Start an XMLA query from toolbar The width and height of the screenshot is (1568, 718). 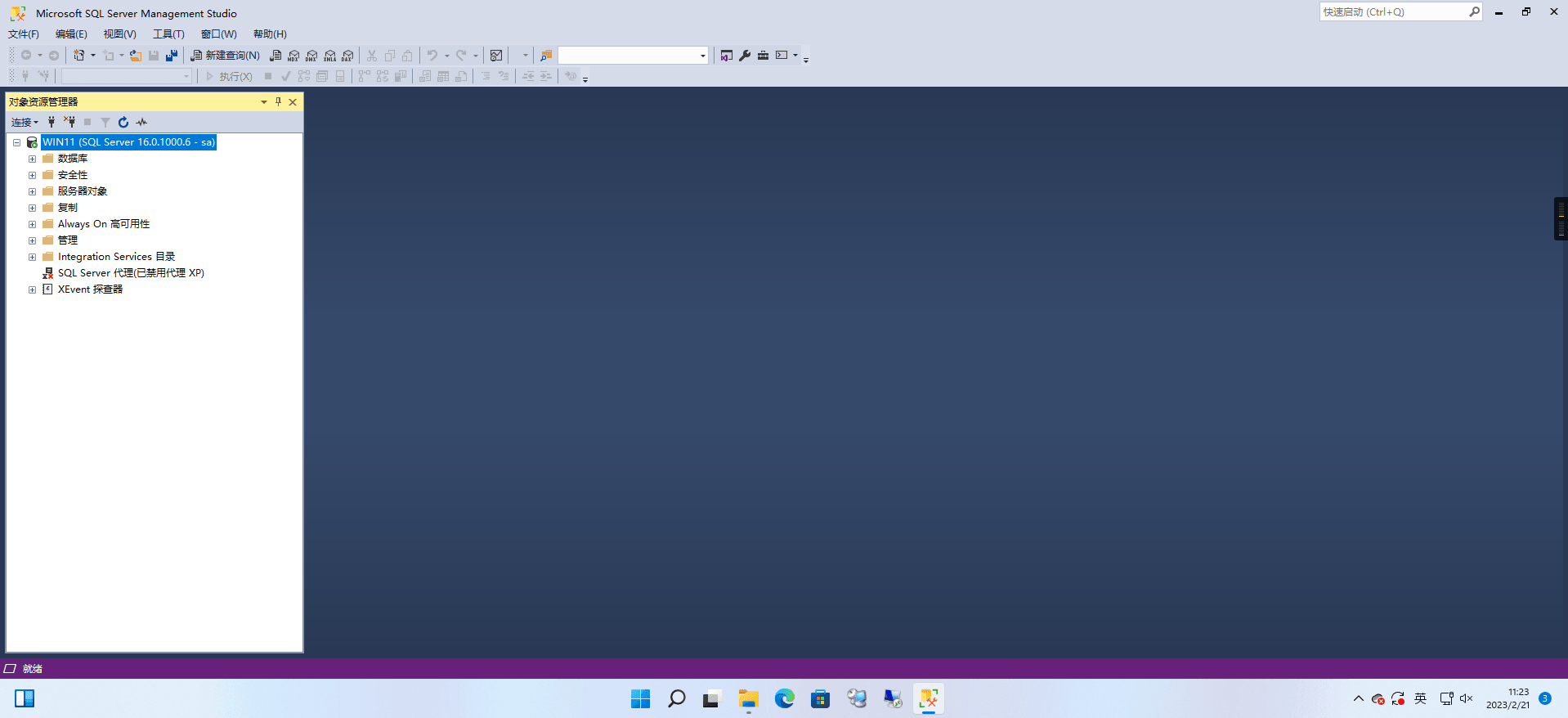coord(330,56)
